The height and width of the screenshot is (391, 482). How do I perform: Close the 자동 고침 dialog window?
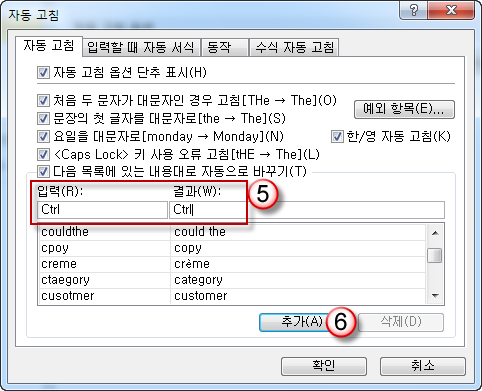click(x=451, y=11)
